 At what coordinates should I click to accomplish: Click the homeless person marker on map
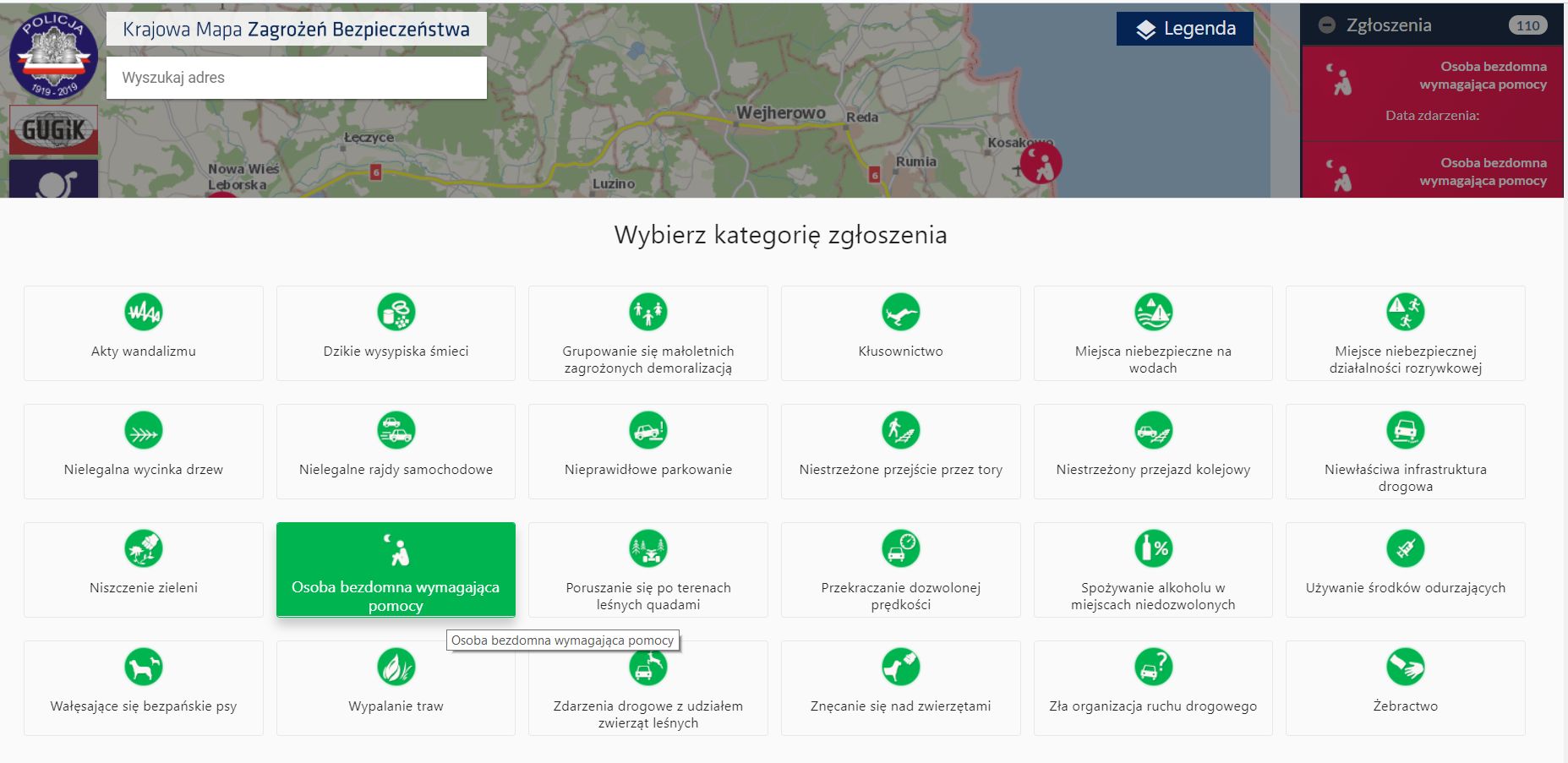[x=1041, y=163]
